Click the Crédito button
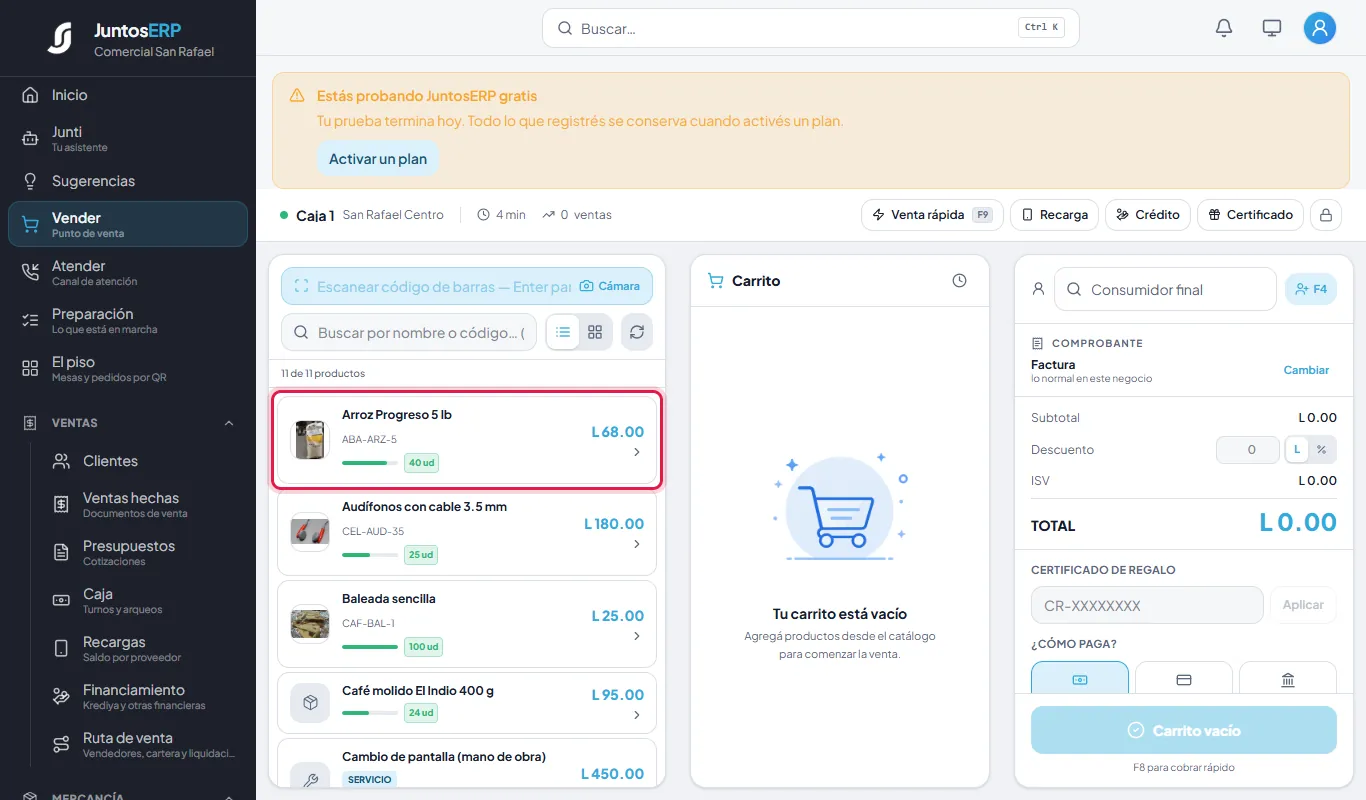Image resolution: width=1366 pixels, height=800 pixels. pyautogui.click(x=1148, y=215)
